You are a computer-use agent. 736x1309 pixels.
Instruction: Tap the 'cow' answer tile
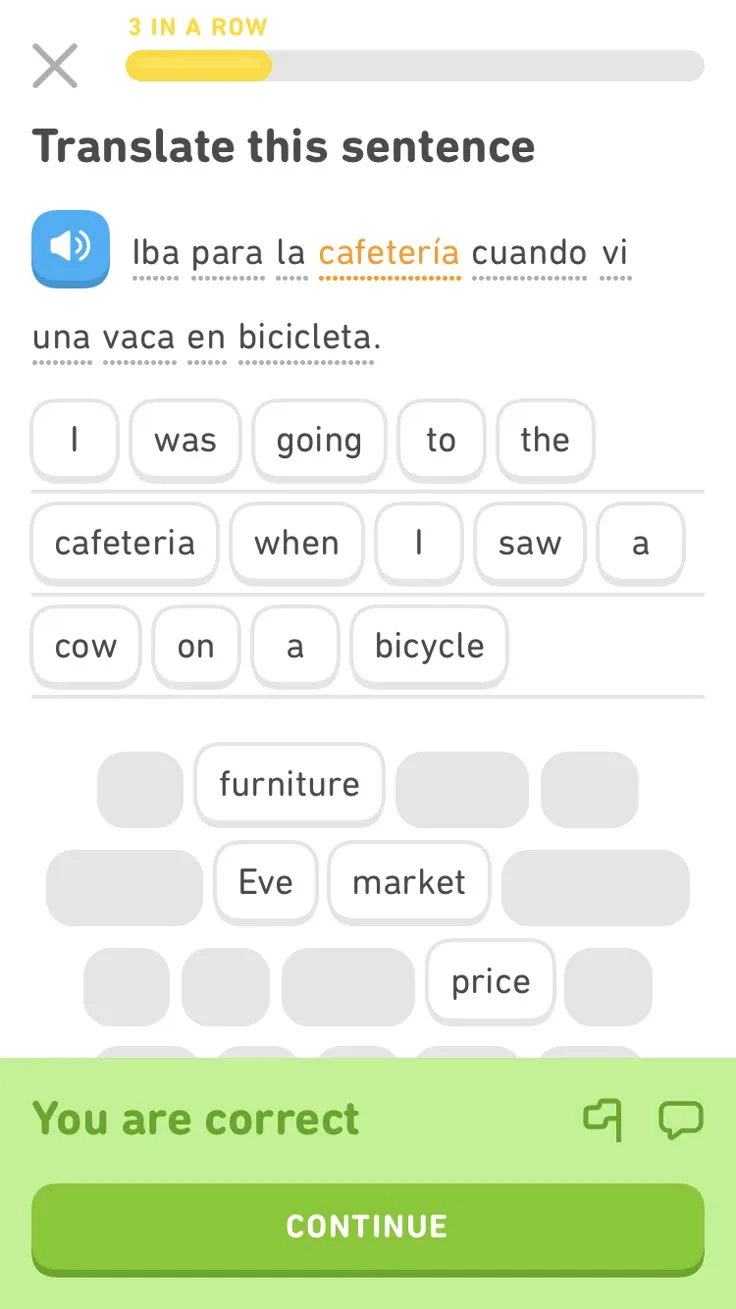coord(86,646)
